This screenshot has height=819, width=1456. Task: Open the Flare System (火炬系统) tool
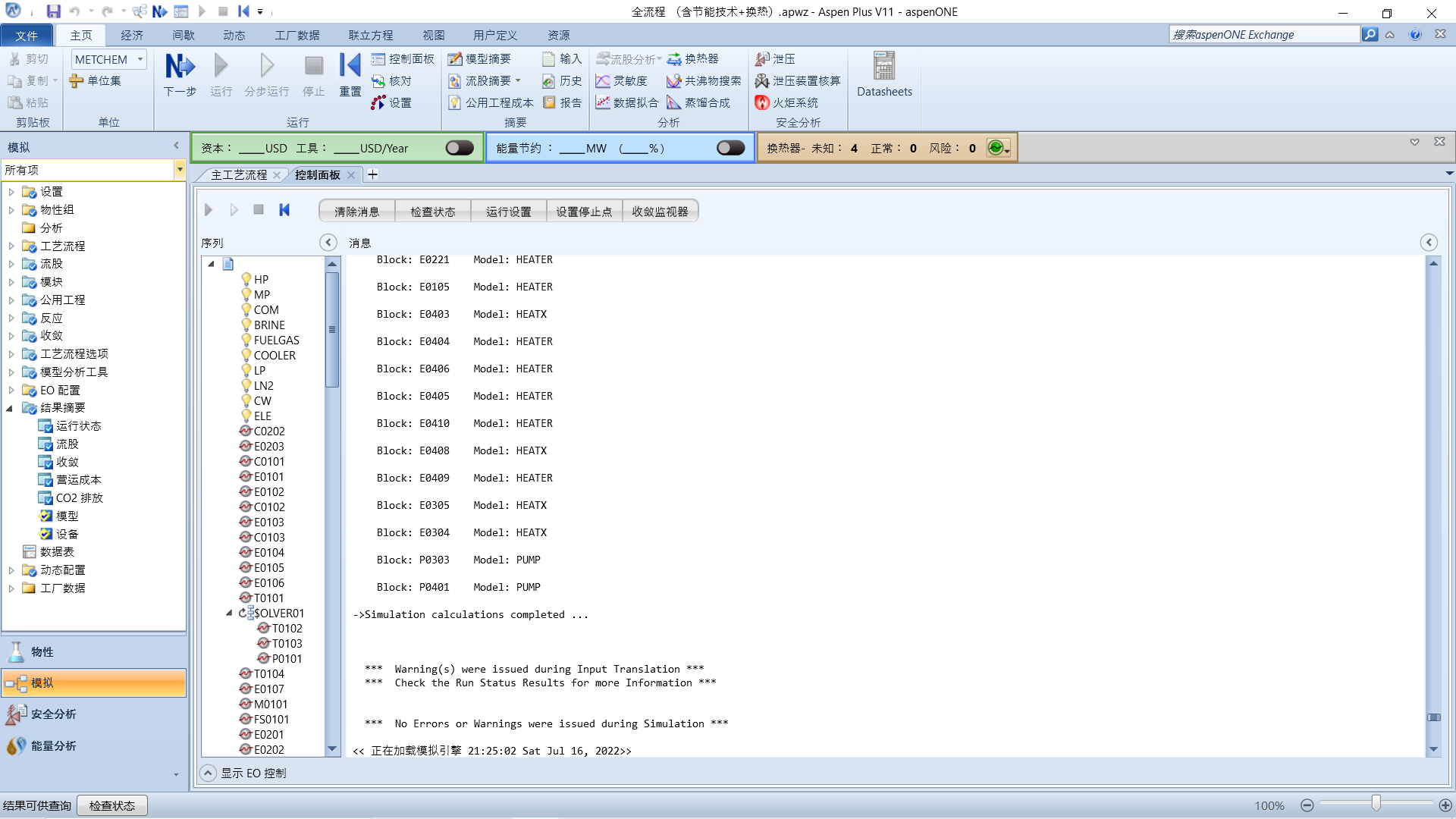[786, 102]
